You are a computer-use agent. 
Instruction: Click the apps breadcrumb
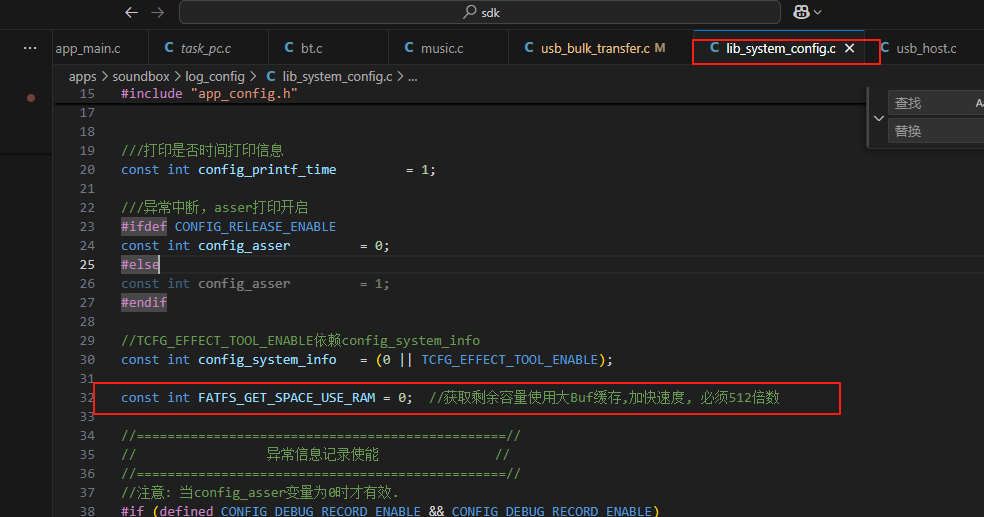click(82, 77)
